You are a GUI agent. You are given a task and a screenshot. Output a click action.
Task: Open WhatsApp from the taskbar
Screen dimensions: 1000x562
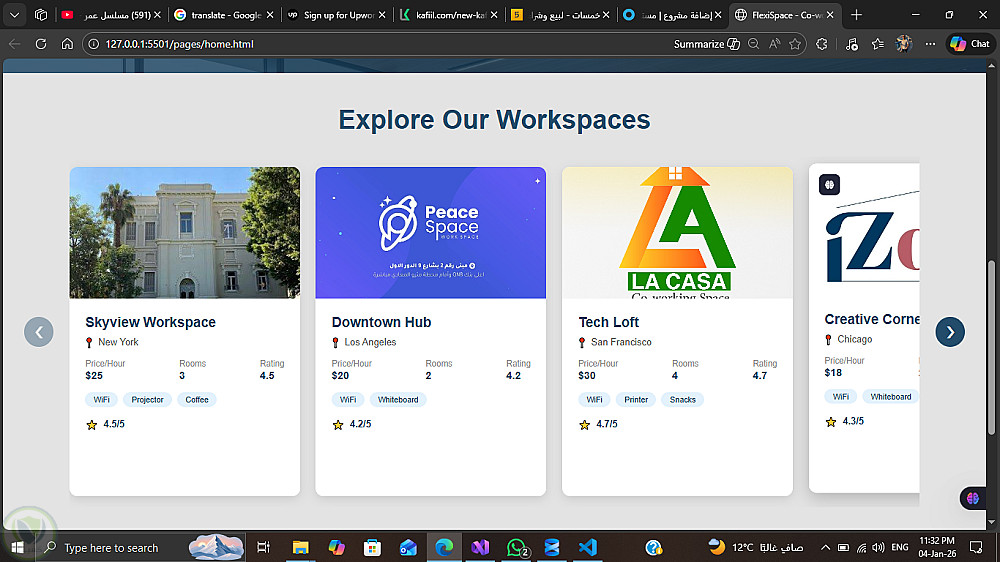[x=517, y=547]
